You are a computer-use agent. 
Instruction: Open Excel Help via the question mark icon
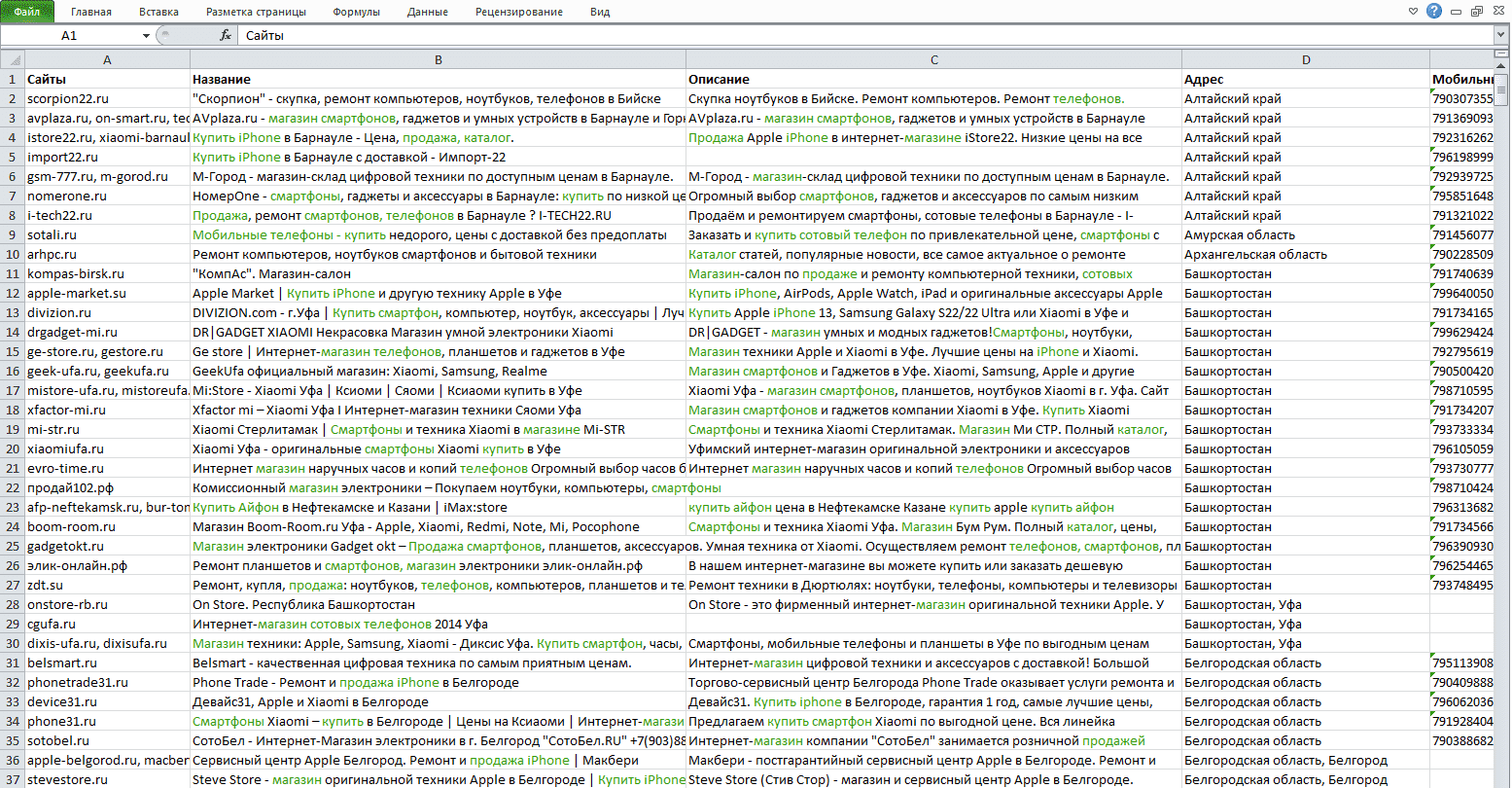pos(1434,12)
